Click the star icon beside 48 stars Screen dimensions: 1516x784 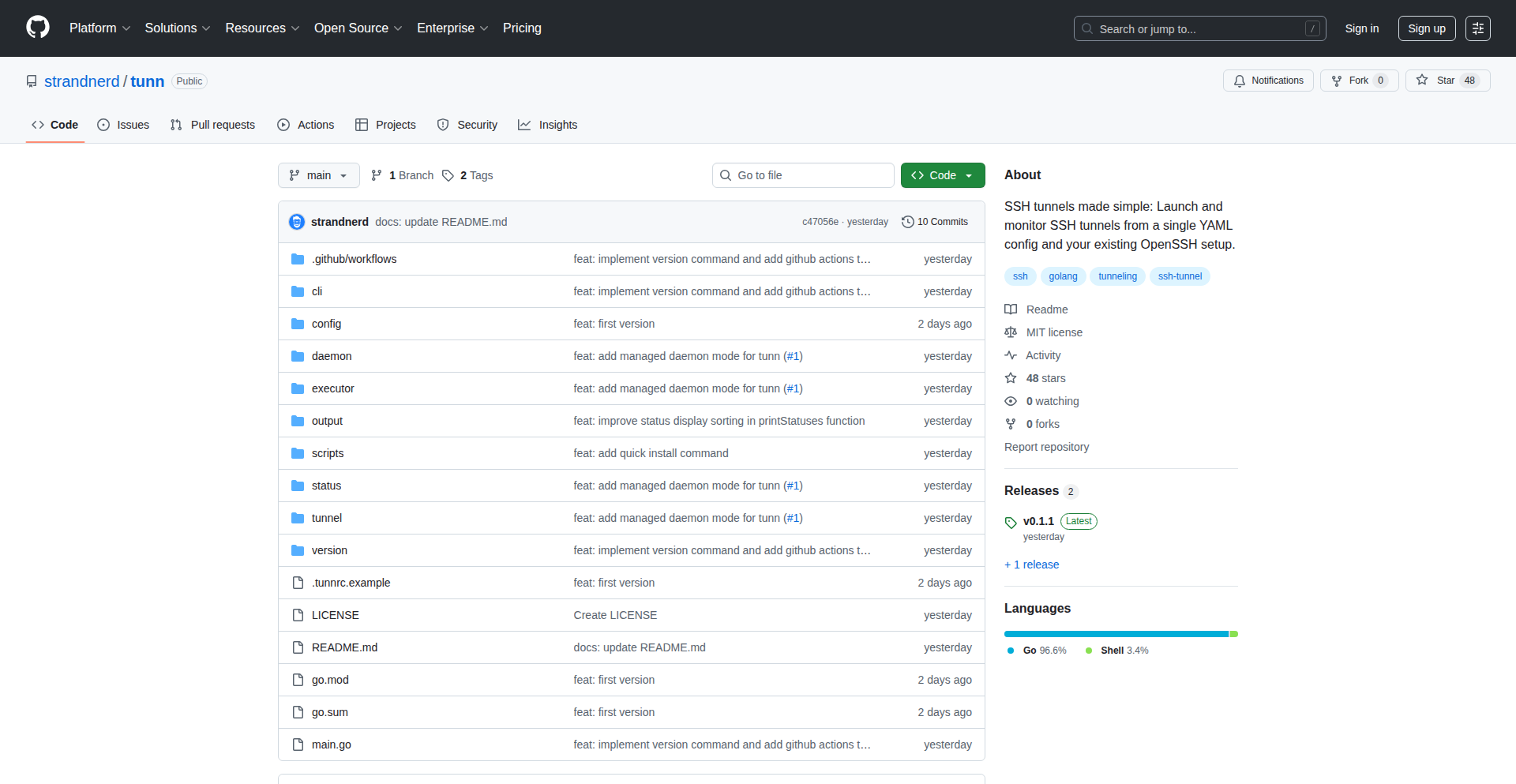pos(1011,378)
